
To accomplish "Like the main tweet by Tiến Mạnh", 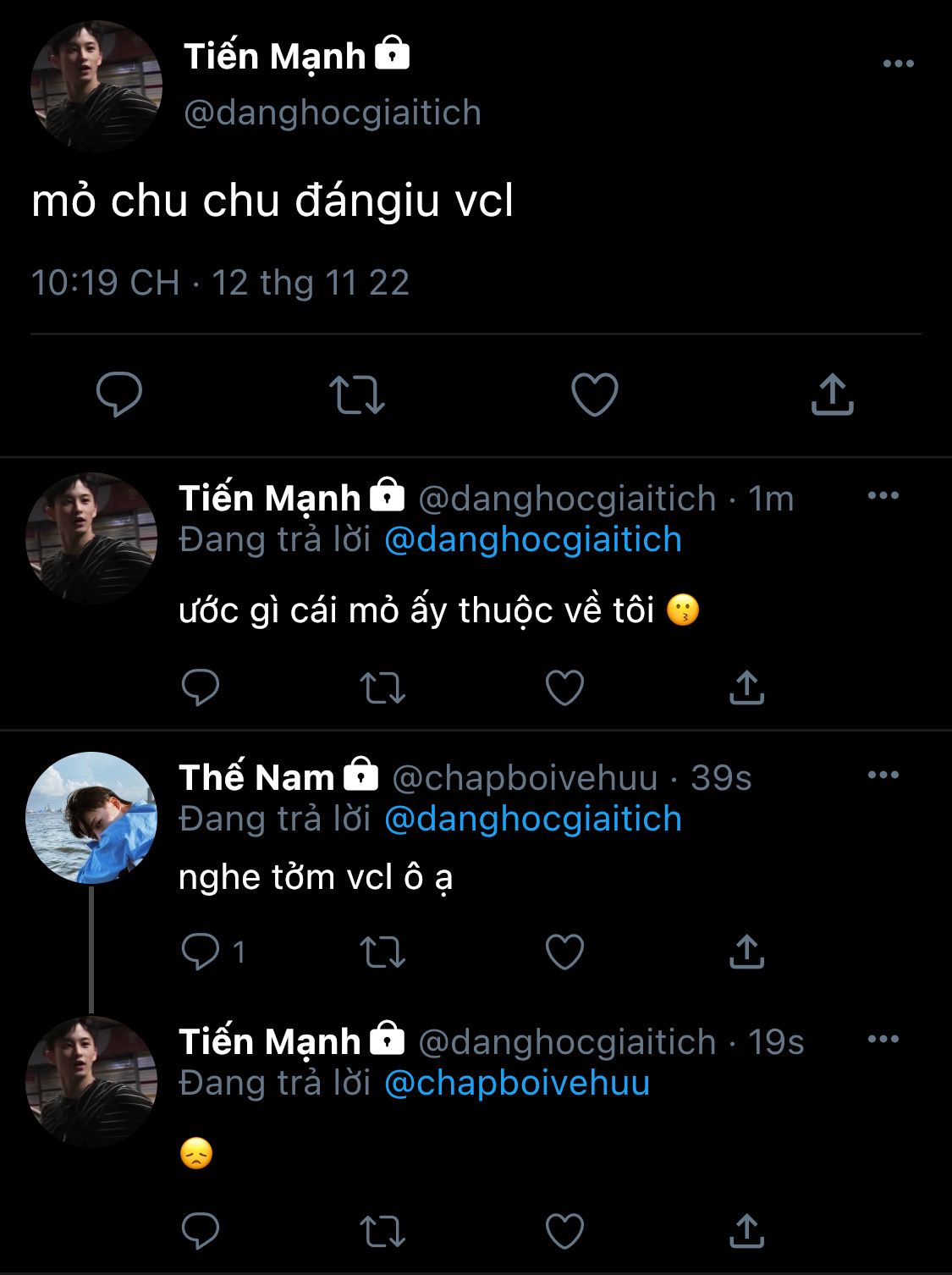I will tap(595, 395).
